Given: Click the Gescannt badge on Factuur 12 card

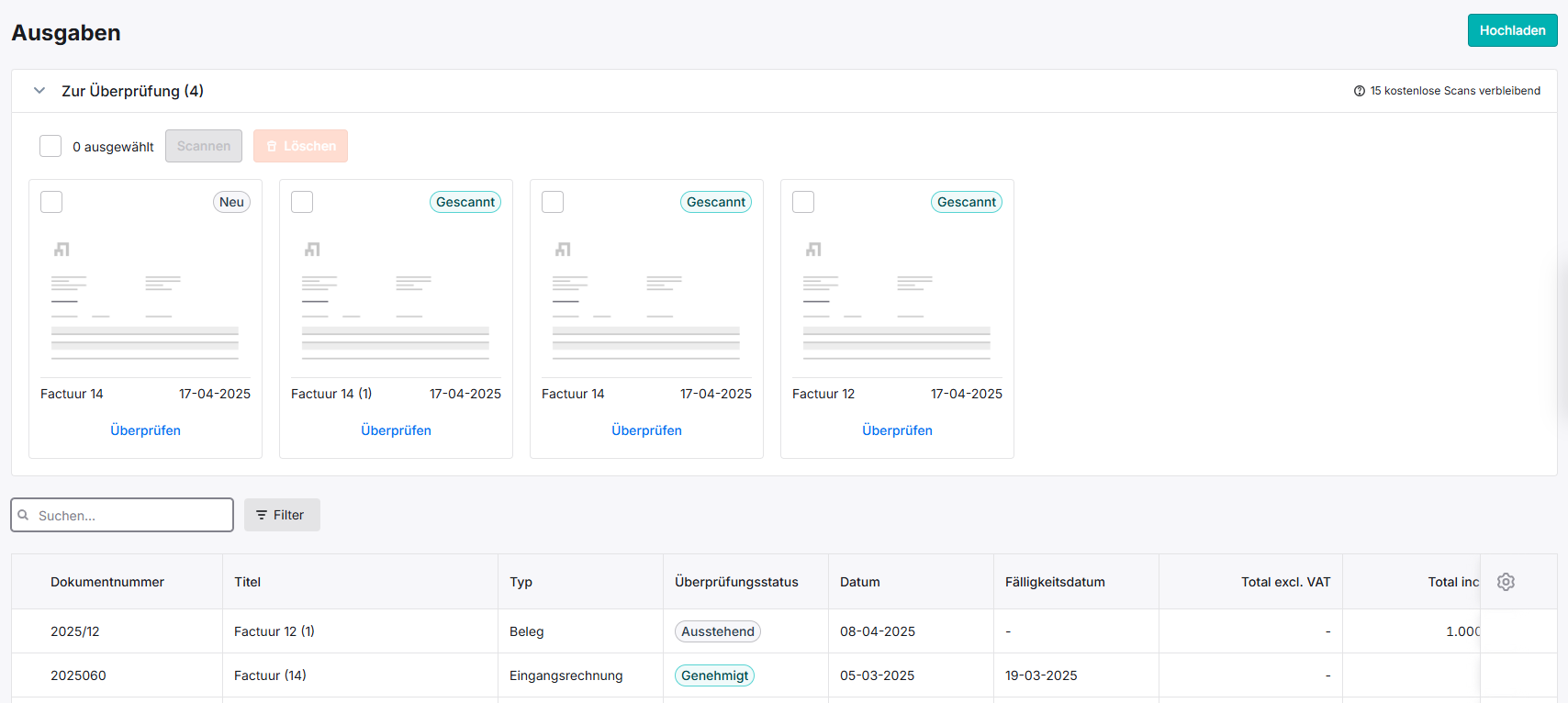Looking at the screenshot, I should pyautogui.click(x=967, y=202).
